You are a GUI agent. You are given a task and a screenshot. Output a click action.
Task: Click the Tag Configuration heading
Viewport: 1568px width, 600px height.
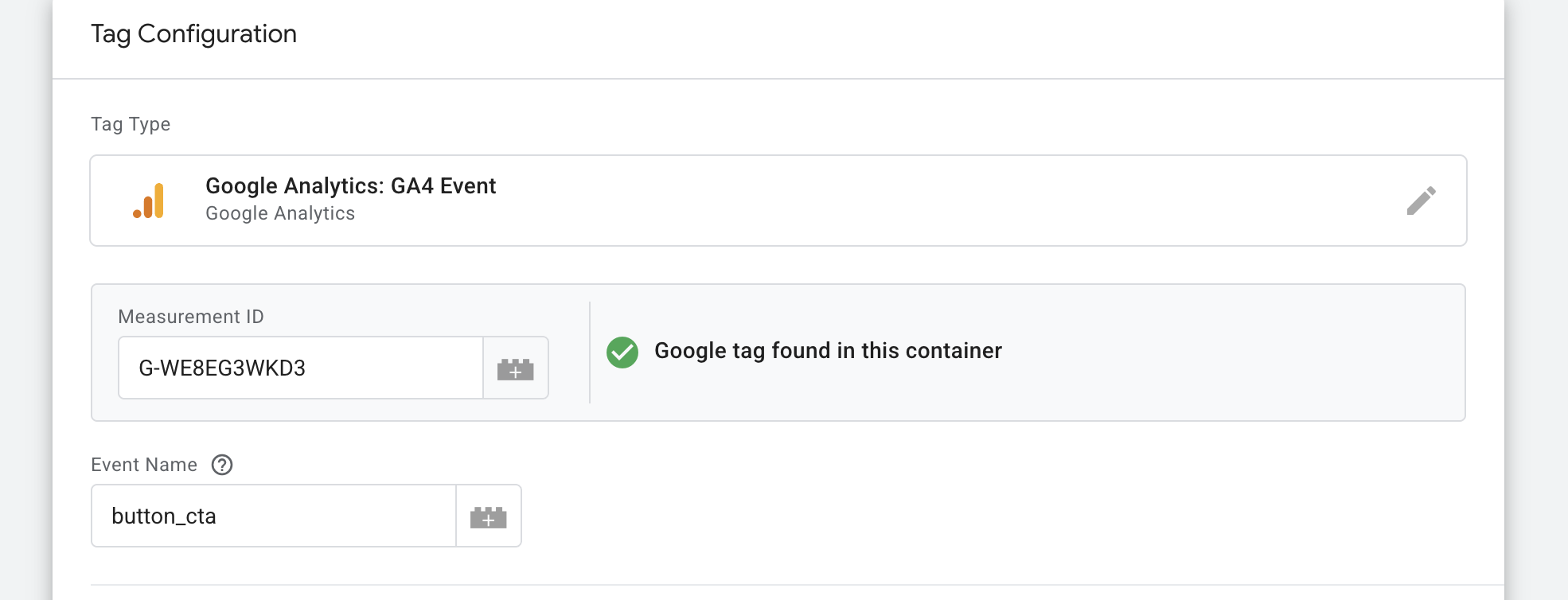point(193,33)
